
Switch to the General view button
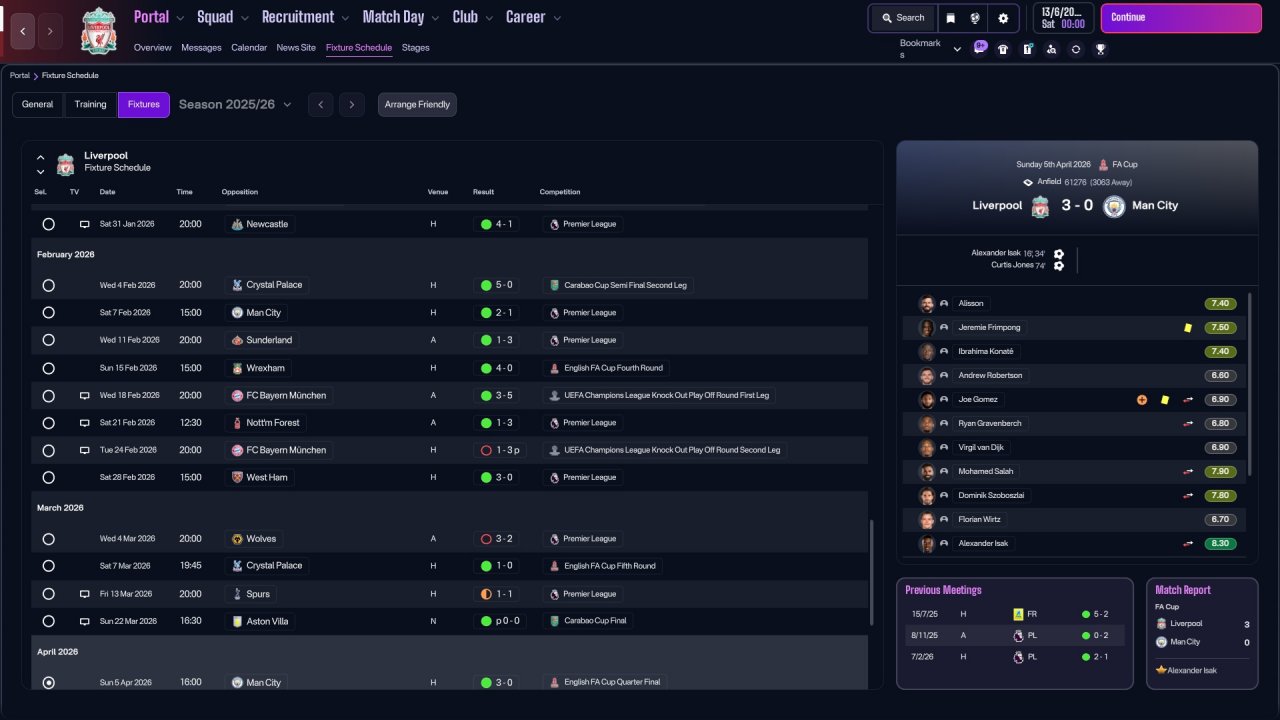37,105
